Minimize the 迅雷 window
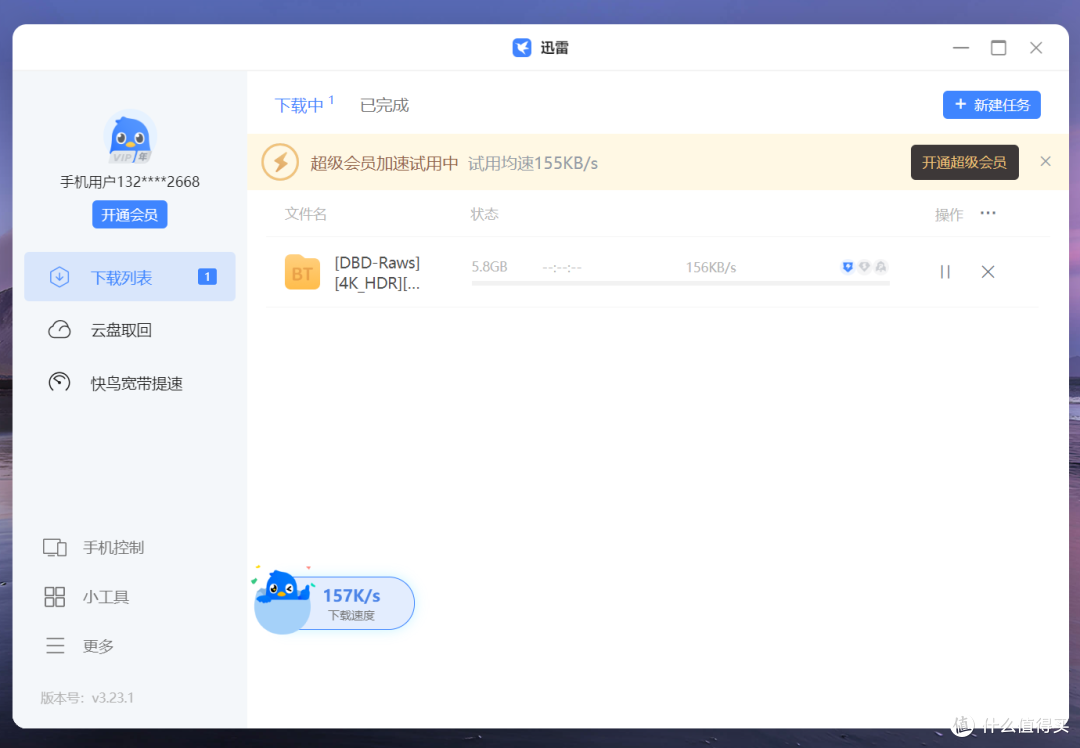The width and height of the screenshot is (1080, 748). 961,48
